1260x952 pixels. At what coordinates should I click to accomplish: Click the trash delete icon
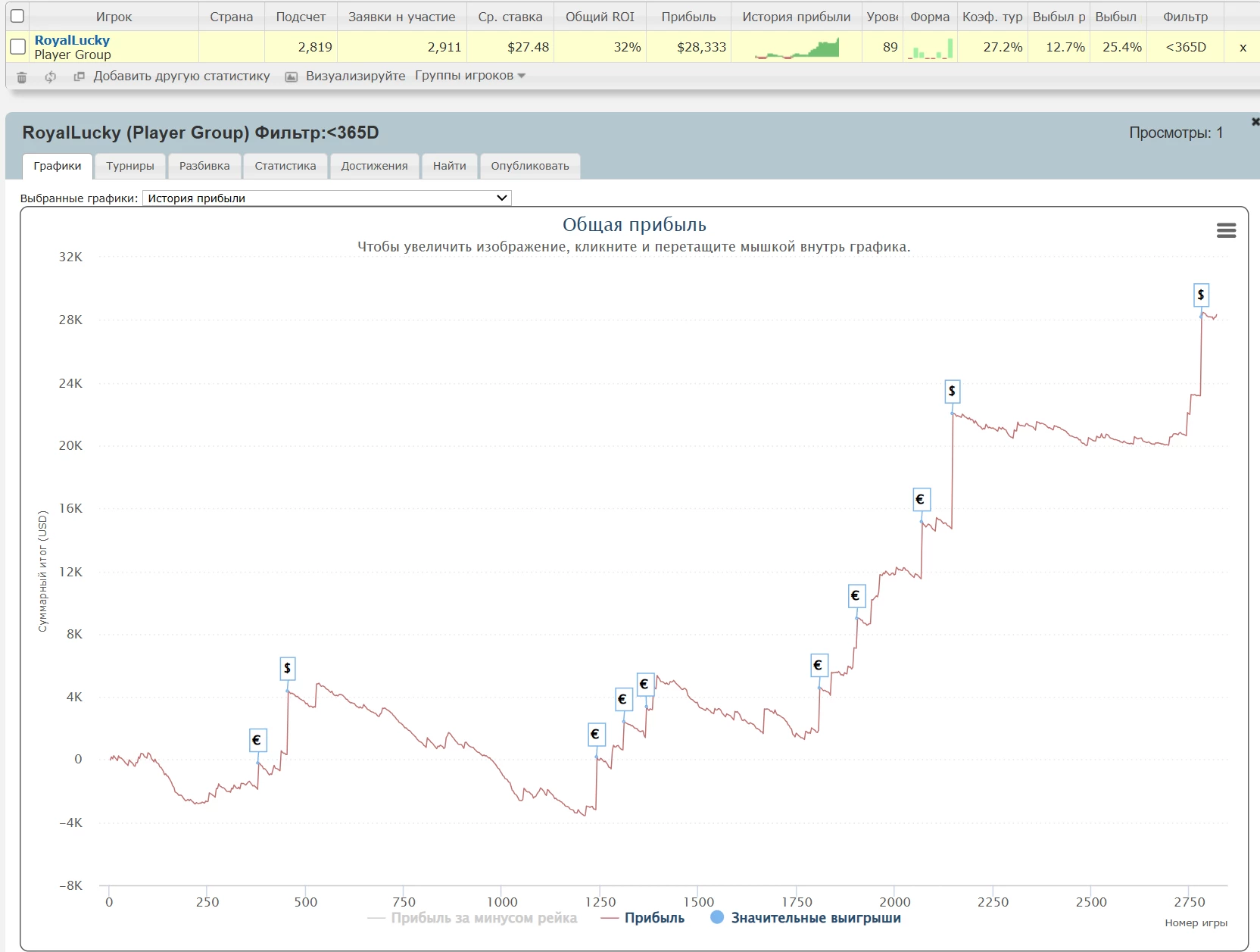click(22, 77)
